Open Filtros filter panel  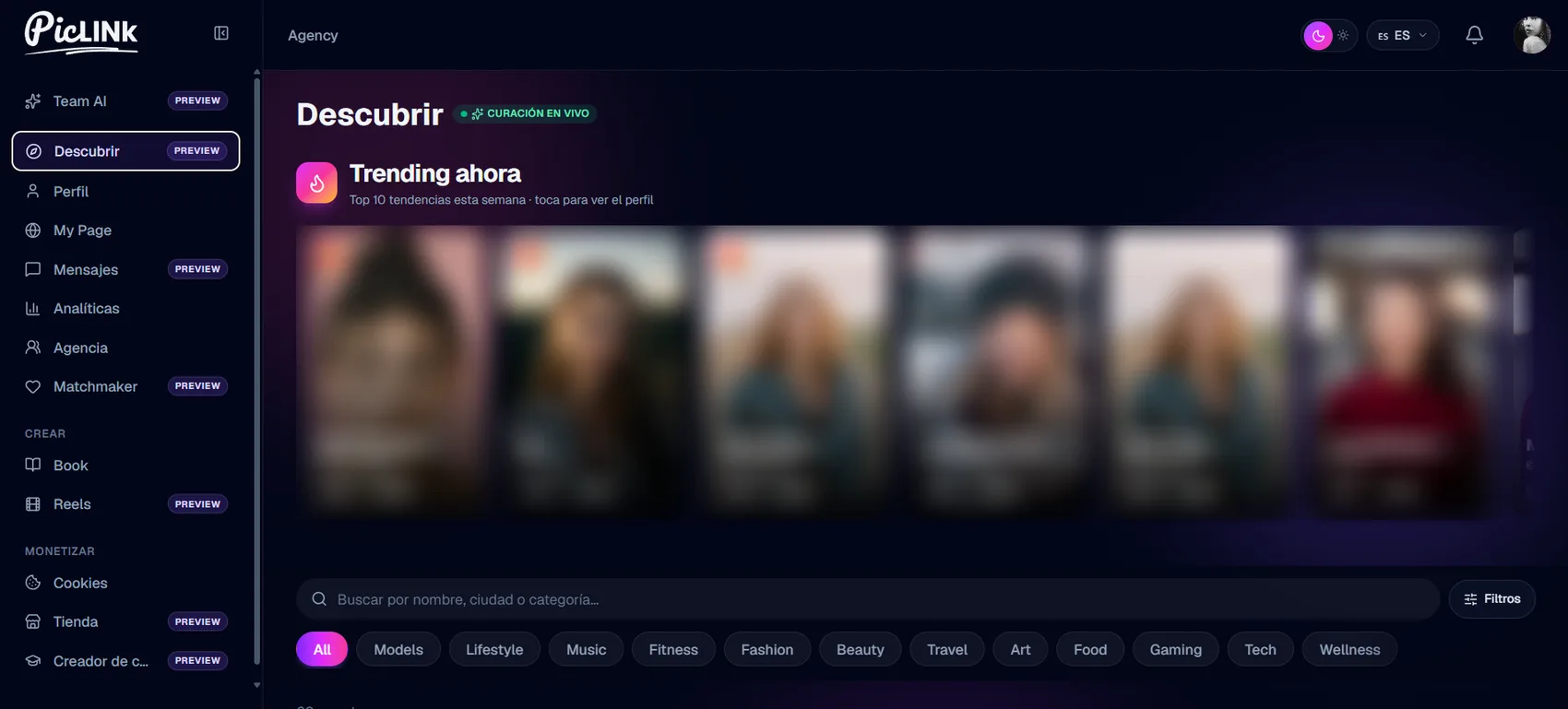(x=1492, y=599)
